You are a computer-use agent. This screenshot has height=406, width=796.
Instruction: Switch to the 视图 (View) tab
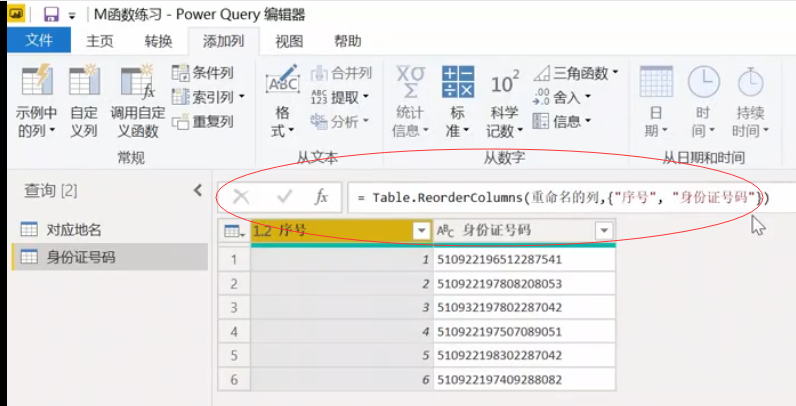[289, 41]
